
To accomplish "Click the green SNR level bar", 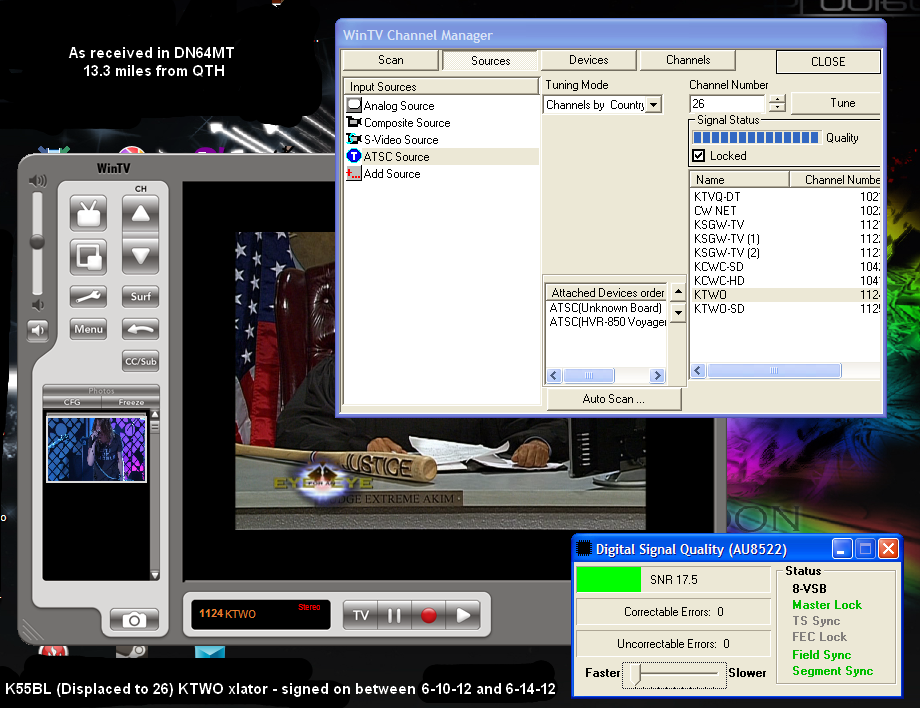I will tap(608, 580).
